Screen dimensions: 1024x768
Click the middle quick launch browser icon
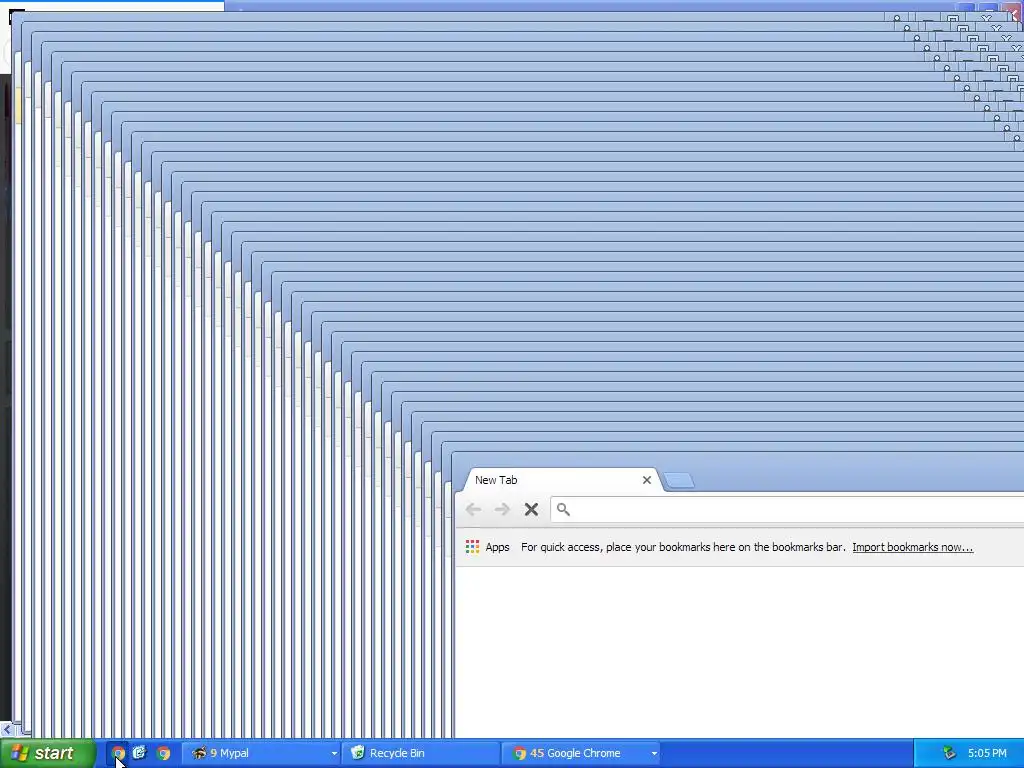click(140, 753)
